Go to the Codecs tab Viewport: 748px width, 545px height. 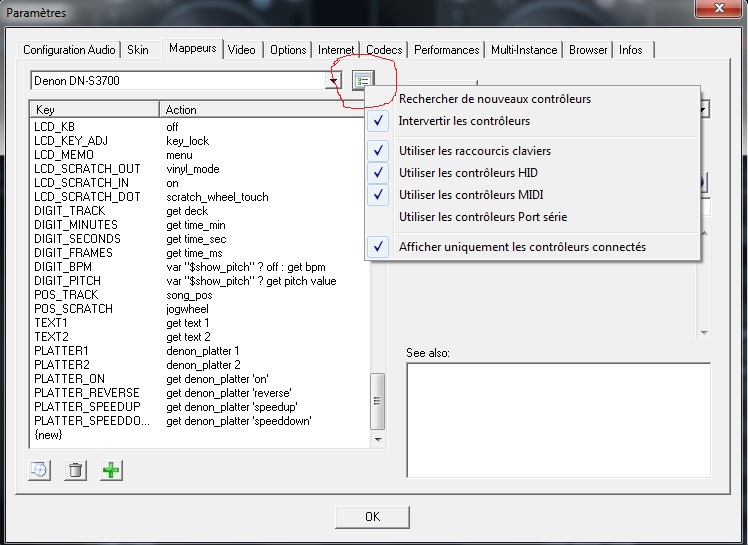[x=384, y=50]
